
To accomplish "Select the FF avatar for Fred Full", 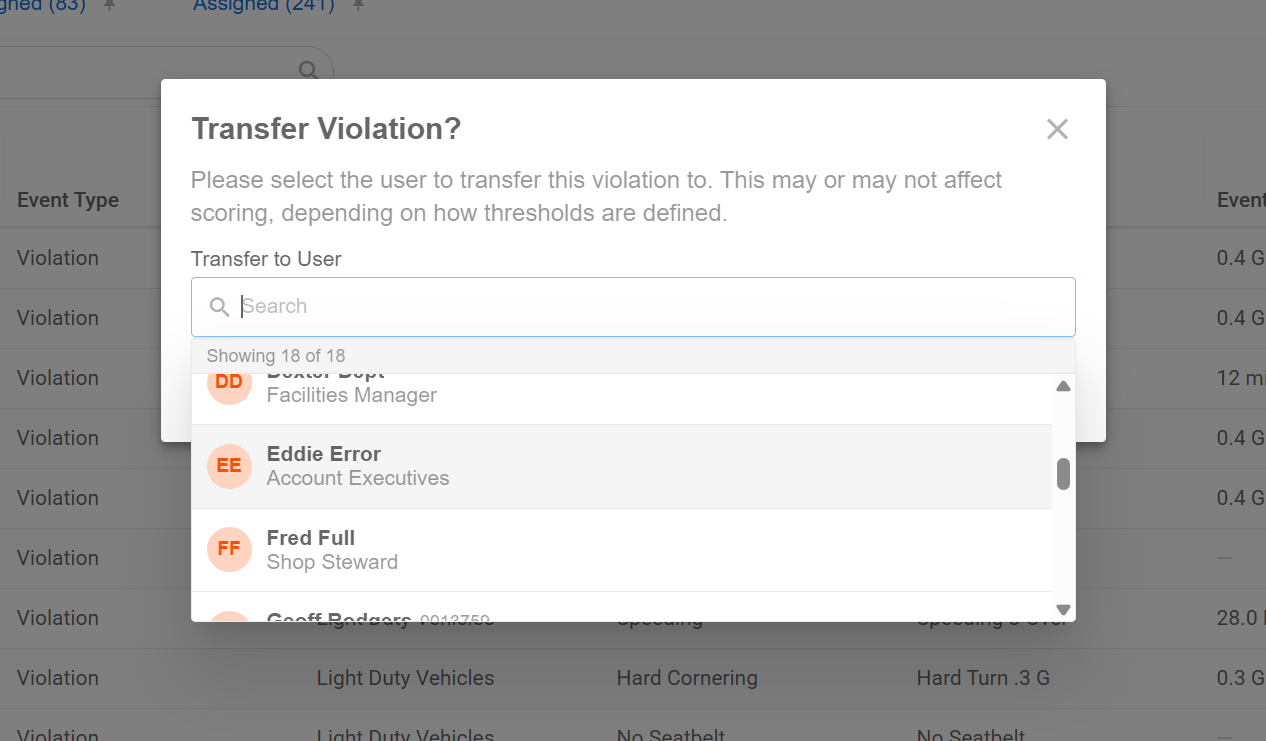I will [x=229, y=549].
